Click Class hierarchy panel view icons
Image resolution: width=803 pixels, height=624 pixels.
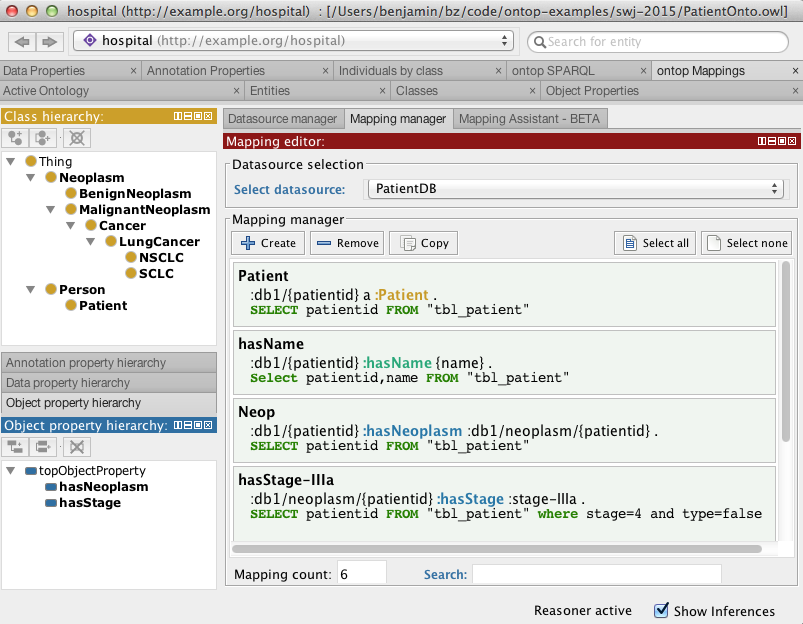[x=193, y=116]
